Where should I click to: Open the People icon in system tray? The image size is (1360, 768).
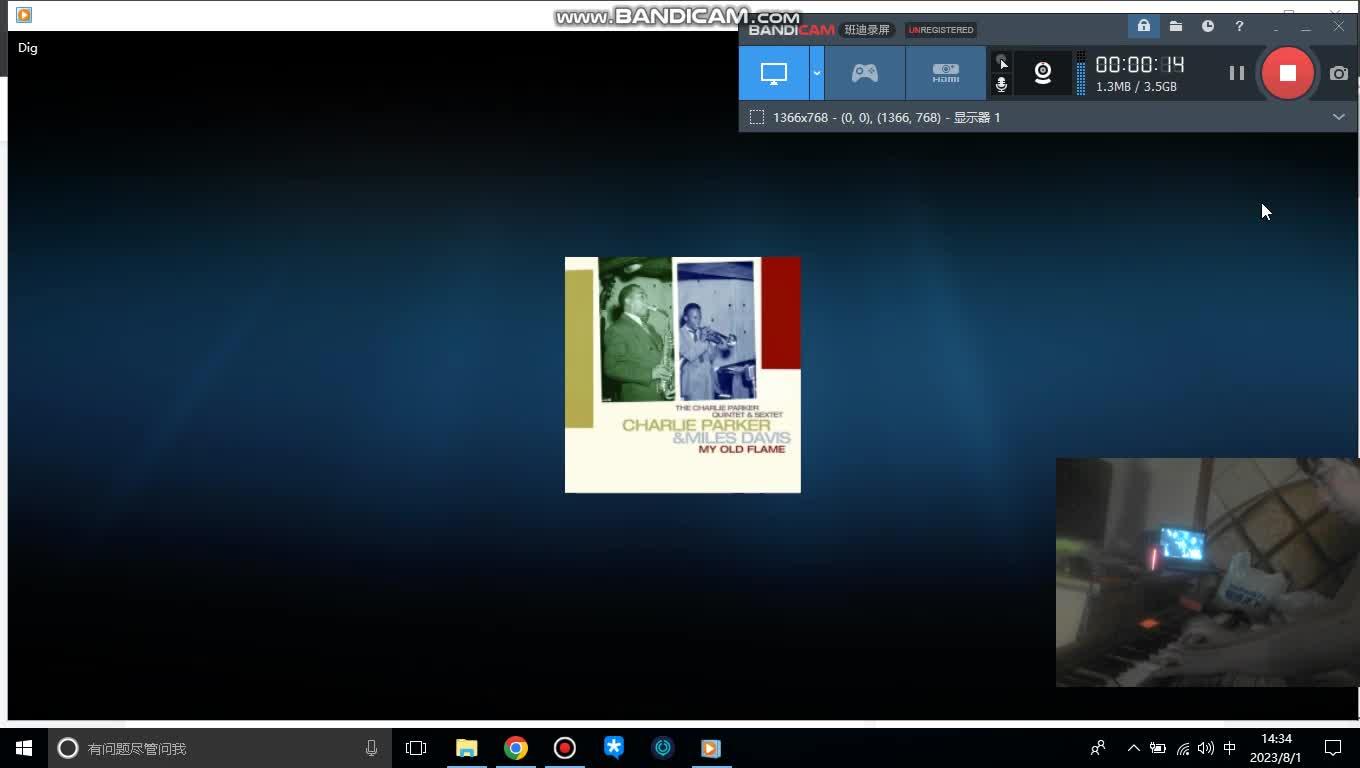(x=1098, y=748)
